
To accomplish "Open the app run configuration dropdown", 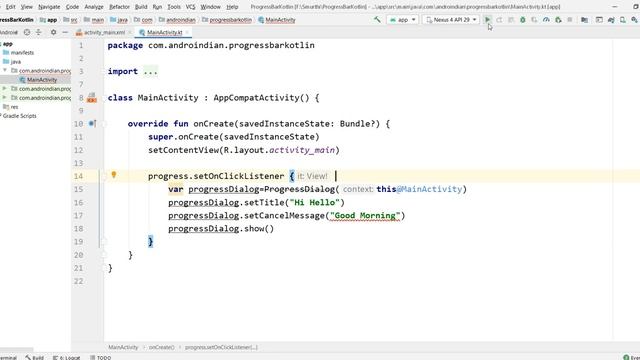I will [403, 20].
